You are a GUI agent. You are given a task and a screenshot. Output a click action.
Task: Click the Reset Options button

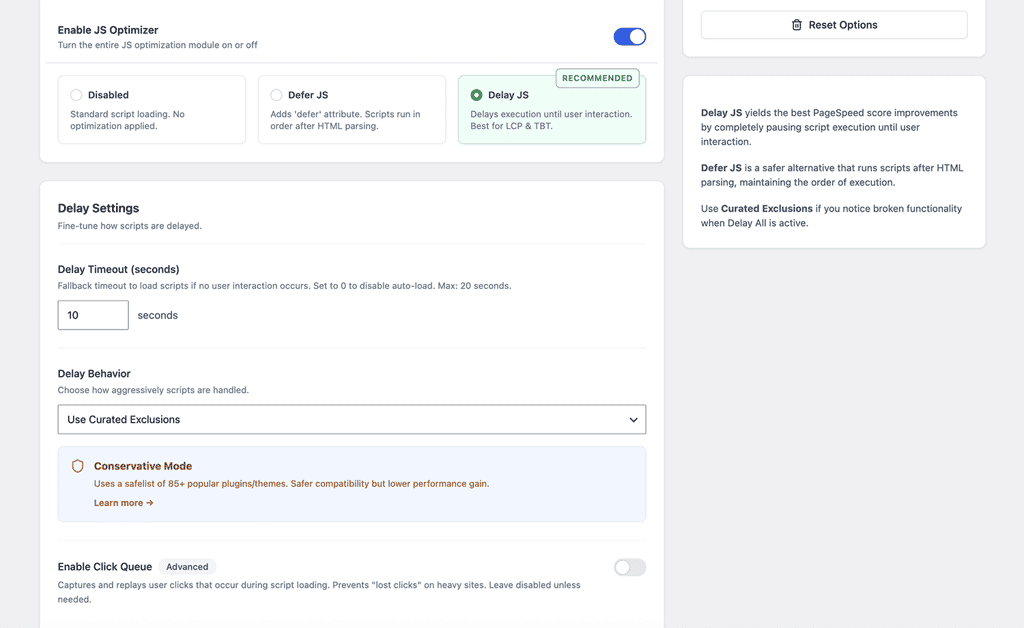[x=834, y=25]
